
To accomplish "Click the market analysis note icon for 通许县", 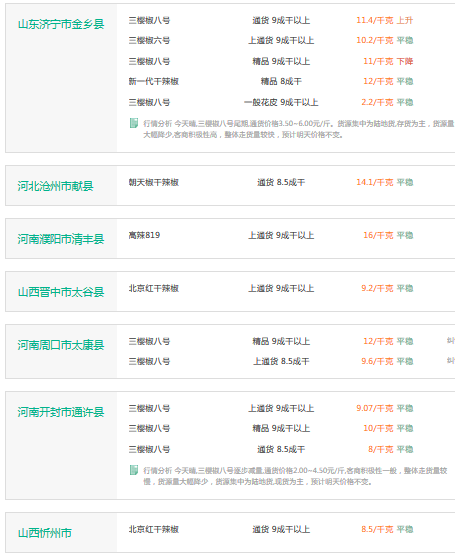I will (x=134, y=470).
